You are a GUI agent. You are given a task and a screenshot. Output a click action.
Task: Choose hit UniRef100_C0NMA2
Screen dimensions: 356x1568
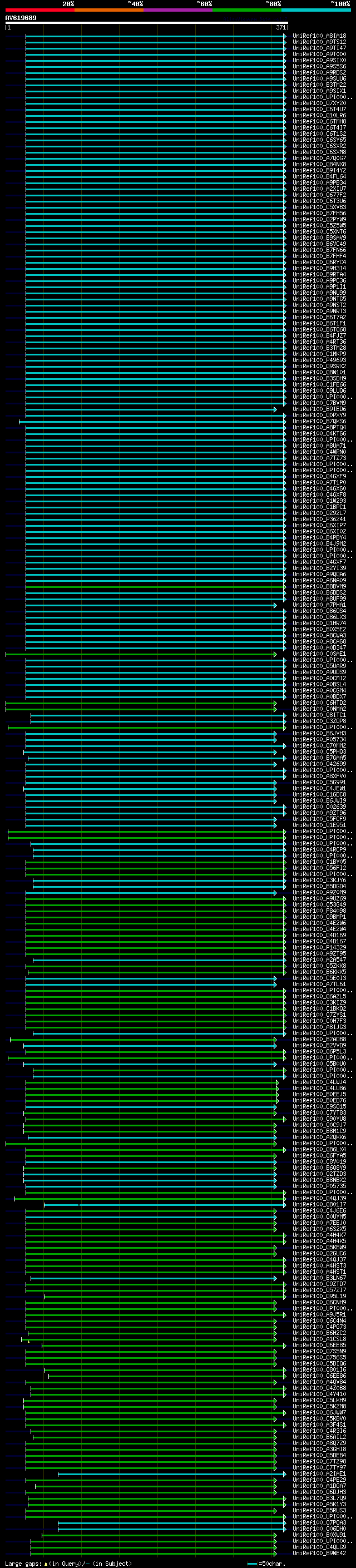click(319, 709)
